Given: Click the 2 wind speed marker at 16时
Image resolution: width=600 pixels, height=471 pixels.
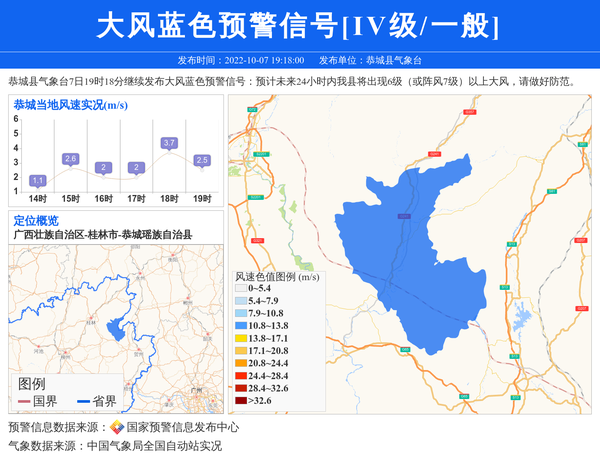Looking at the screenshot, I should [x=103, y=167].
